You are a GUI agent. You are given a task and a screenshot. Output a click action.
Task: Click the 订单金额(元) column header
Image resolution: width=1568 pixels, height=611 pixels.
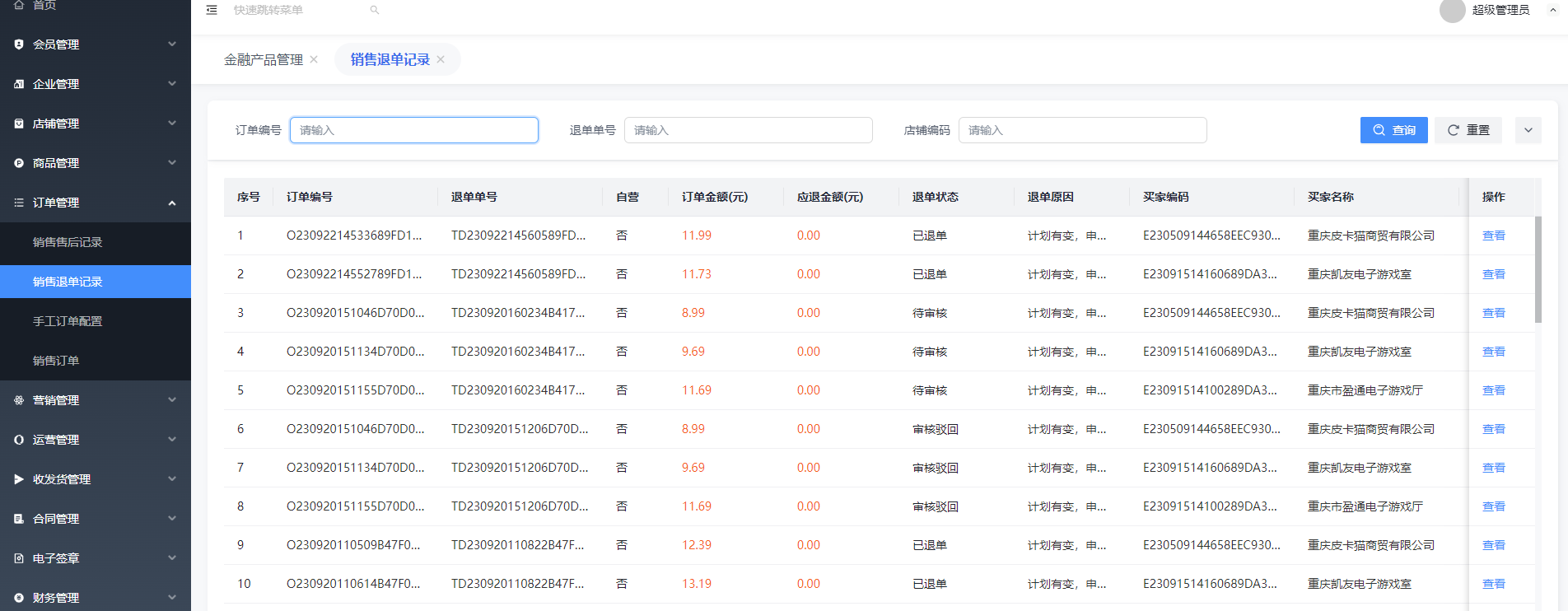coord(715,197)
